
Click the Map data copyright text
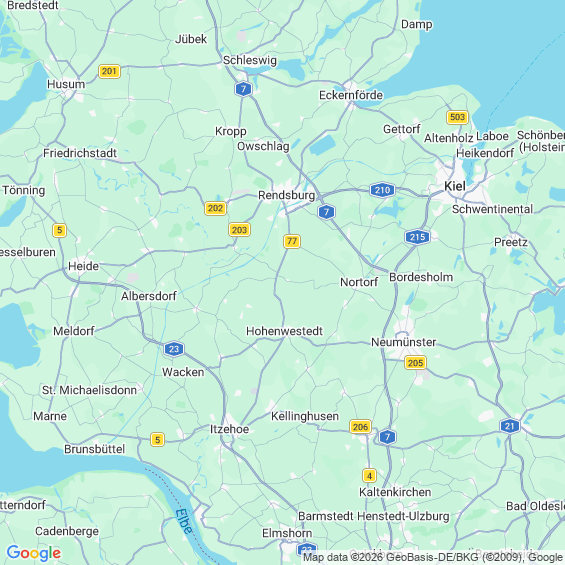click(x=434, y=557)
